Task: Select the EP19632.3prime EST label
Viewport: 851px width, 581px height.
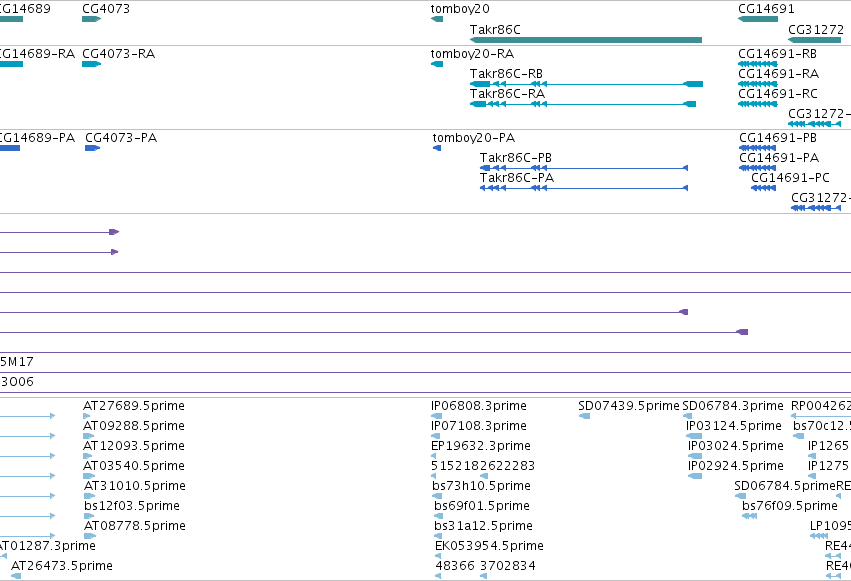Action: pyautogui.click(x=480, y=446)
